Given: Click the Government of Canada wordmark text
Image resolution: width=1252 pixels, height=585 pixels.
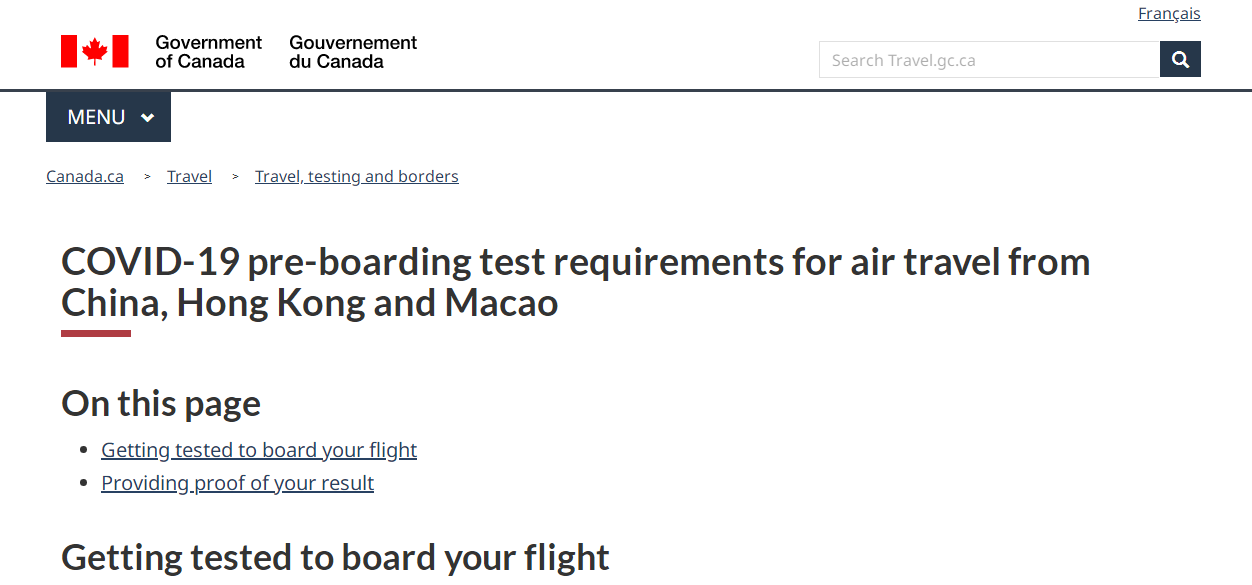Looking at the screenshot, I should point(208,52).
